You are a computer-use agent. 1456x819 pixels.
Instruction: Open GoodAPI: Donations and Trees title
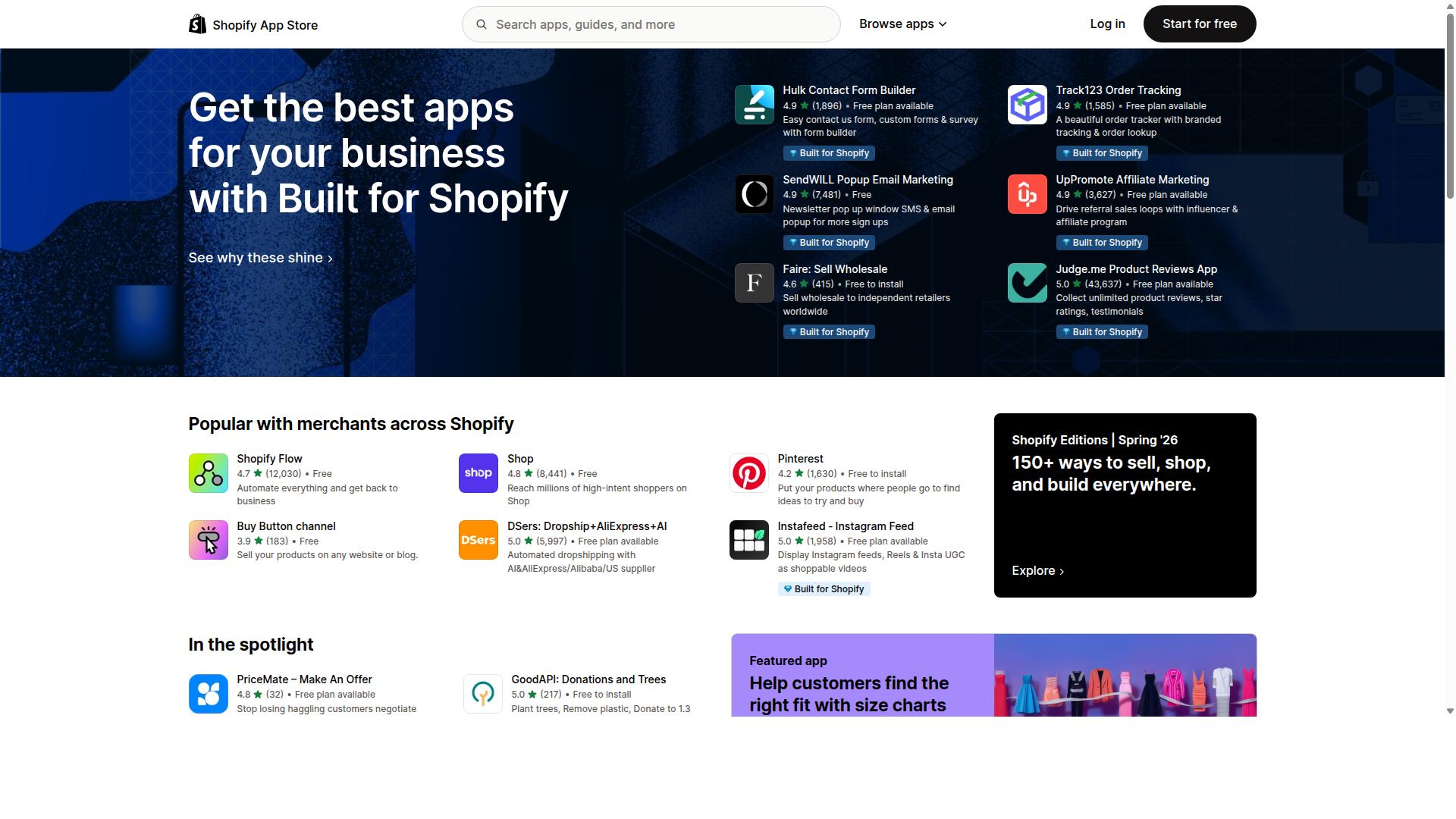[x=588, y=679]
